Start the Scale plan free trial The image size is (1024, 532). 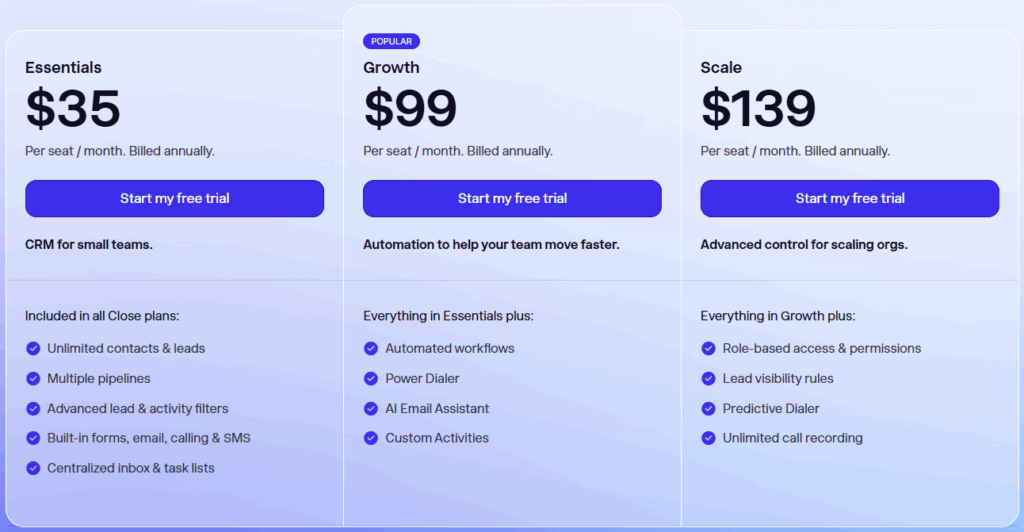tap(849, 198)
